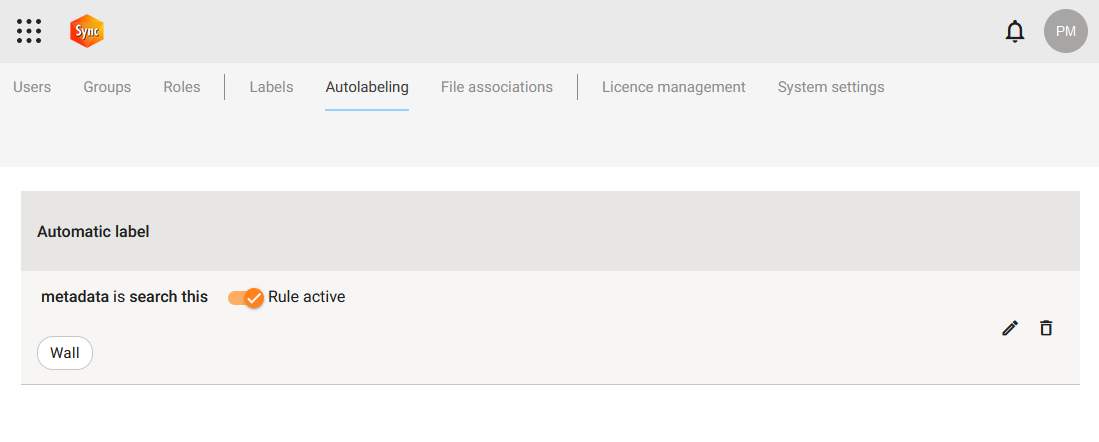Open the notifications bell
Image resolution: width=1099 pixels, height=442 pixels.
[x=1014, y=32]
